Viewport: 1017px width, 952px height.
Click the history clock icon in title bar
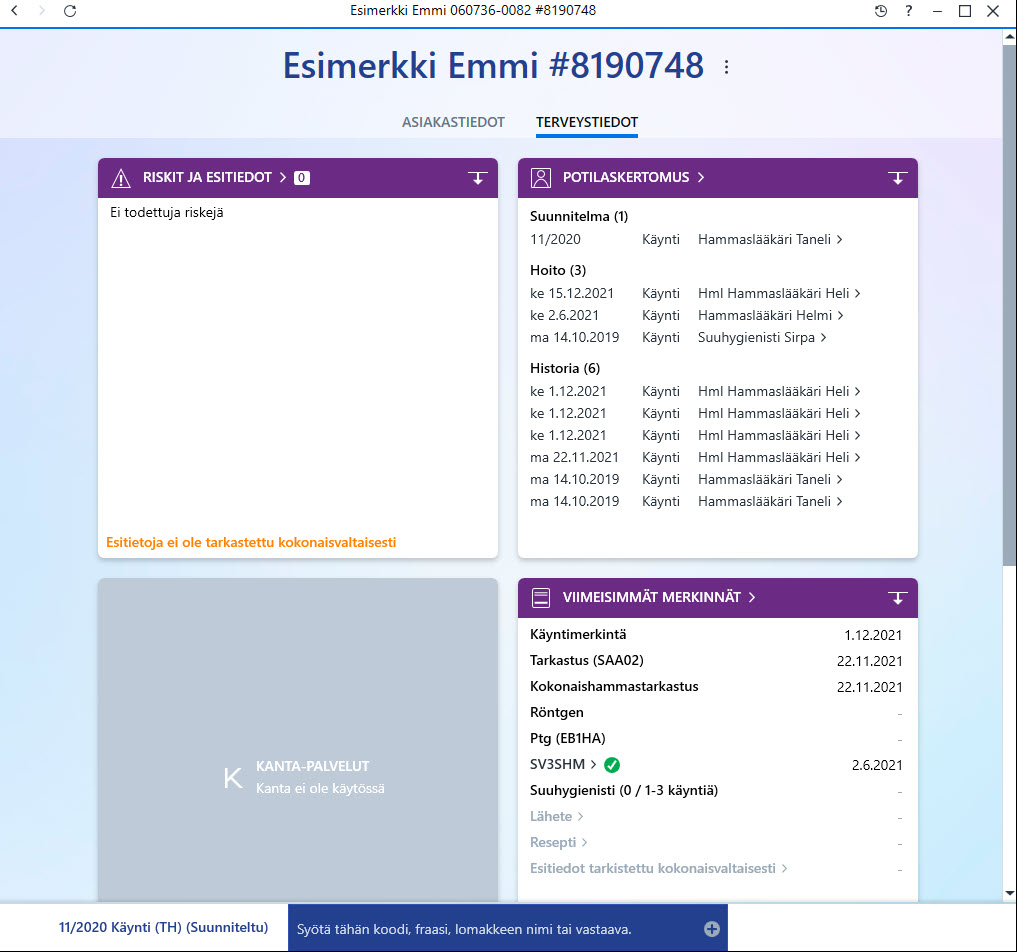[880, 10]
